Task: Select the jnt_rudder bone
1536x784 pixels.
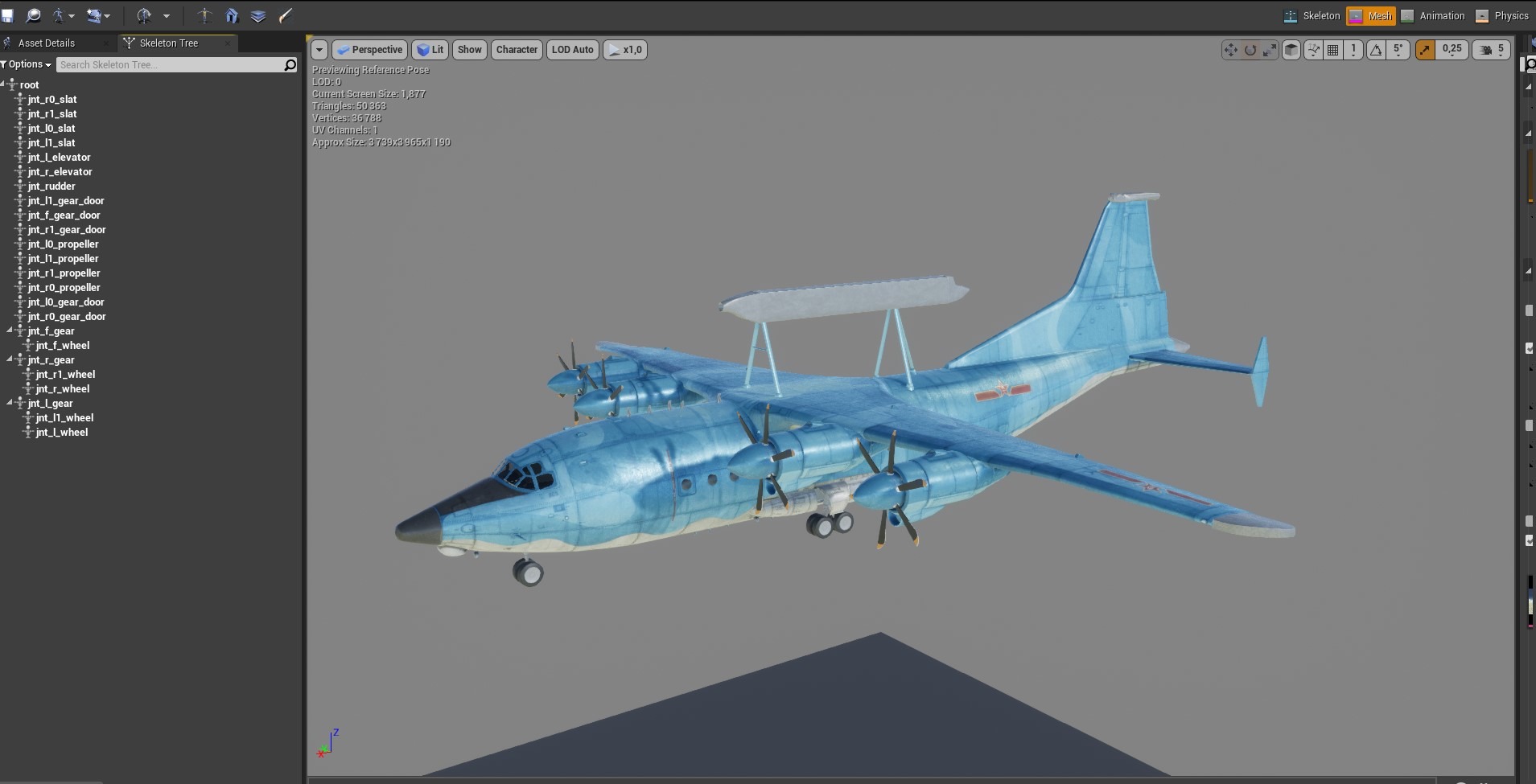Action: coord(51,187)
